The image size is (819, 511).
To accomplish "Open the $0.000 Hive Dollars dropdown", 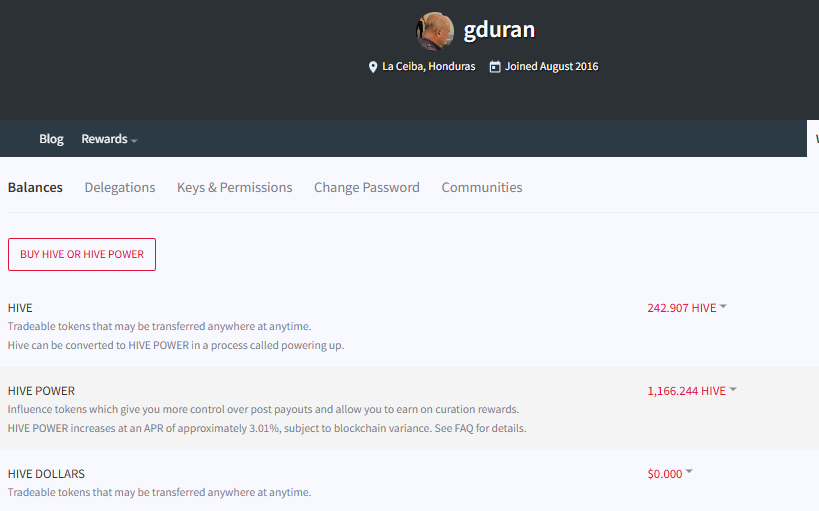I will pos(670,473).
